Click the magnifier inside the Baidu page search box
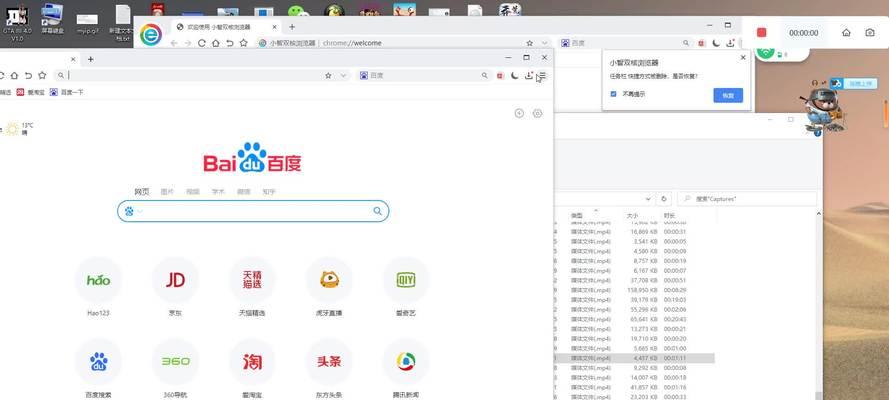 pyautogui.click(x=378, y=211)
